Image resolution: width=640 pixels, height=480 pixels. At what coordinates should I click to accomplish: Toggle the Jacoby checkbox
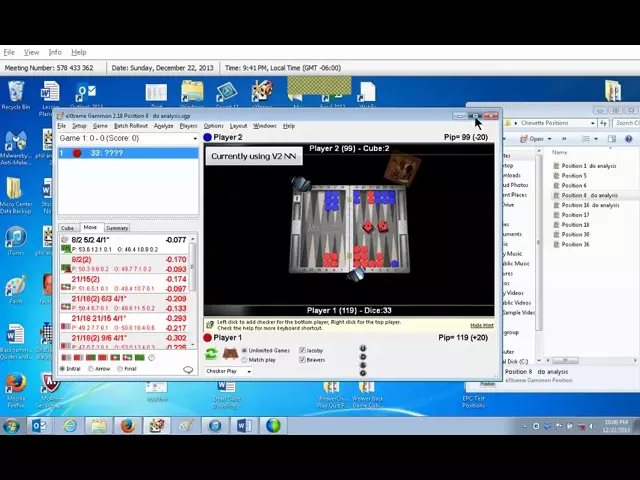(302, 350)
